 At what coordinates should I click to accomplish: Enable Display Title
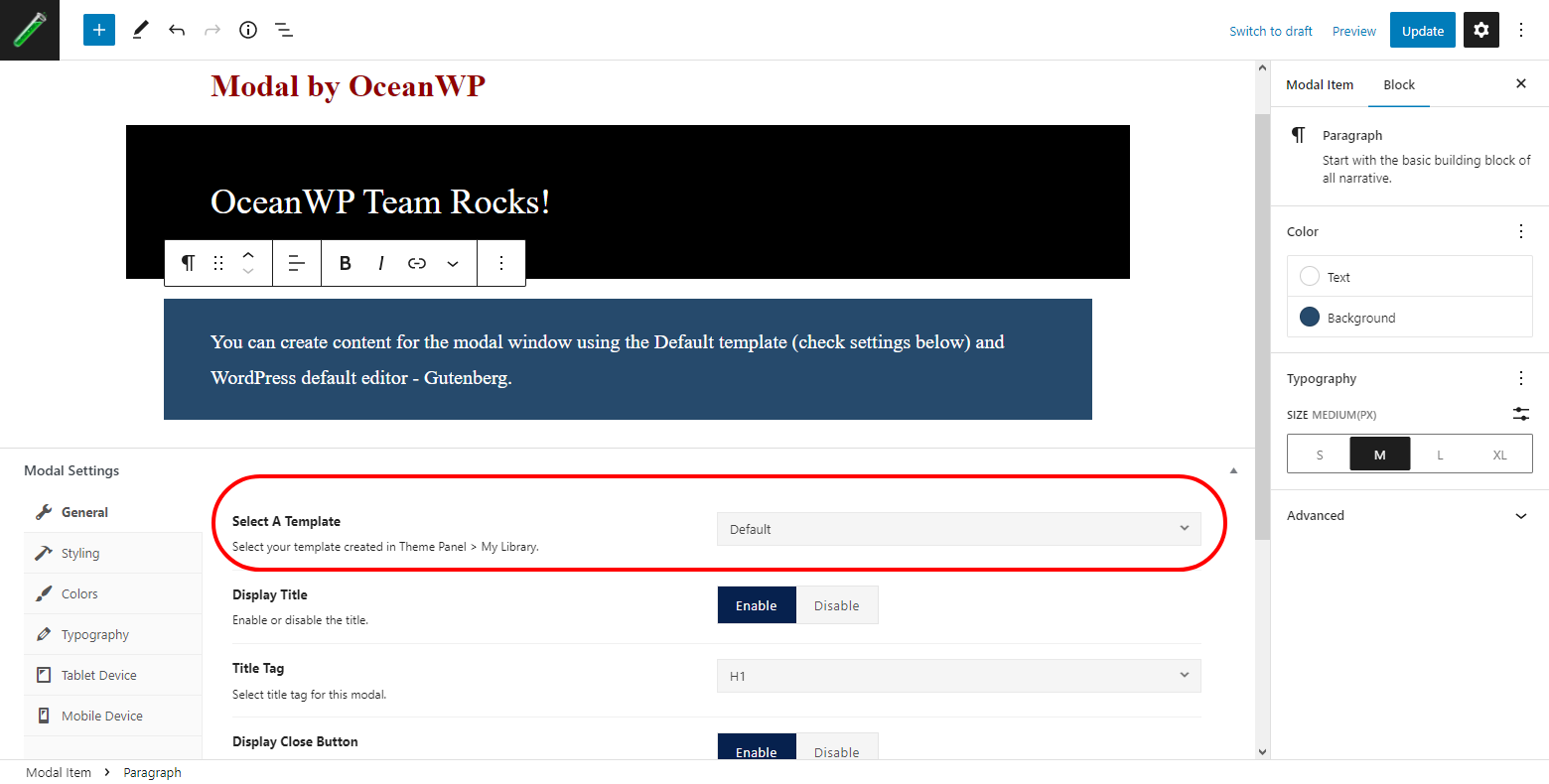point(757,605)
